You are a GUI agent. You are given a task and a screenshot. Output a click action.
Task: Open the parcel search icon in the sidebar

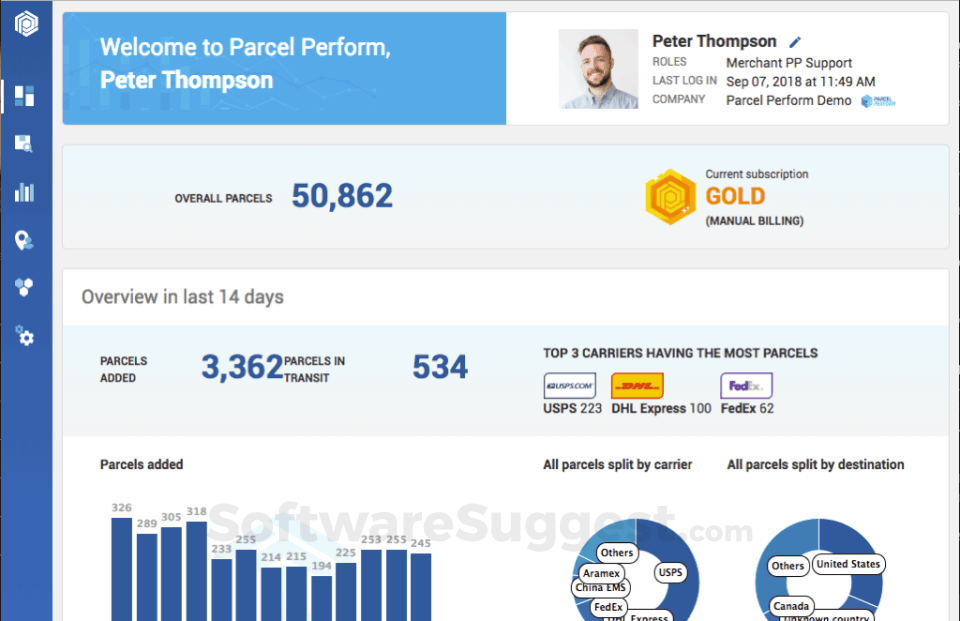coord(24,144)
